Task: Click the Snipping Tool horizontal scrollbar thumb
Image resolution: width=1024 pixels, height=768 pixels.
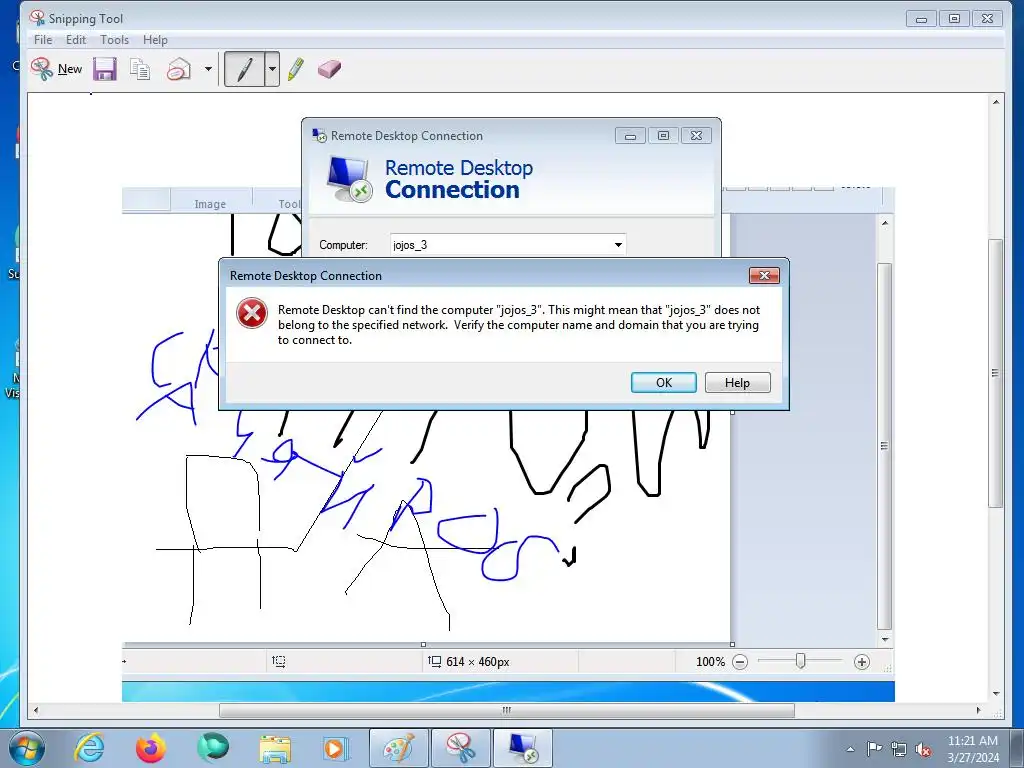Action: click(507, 710)
